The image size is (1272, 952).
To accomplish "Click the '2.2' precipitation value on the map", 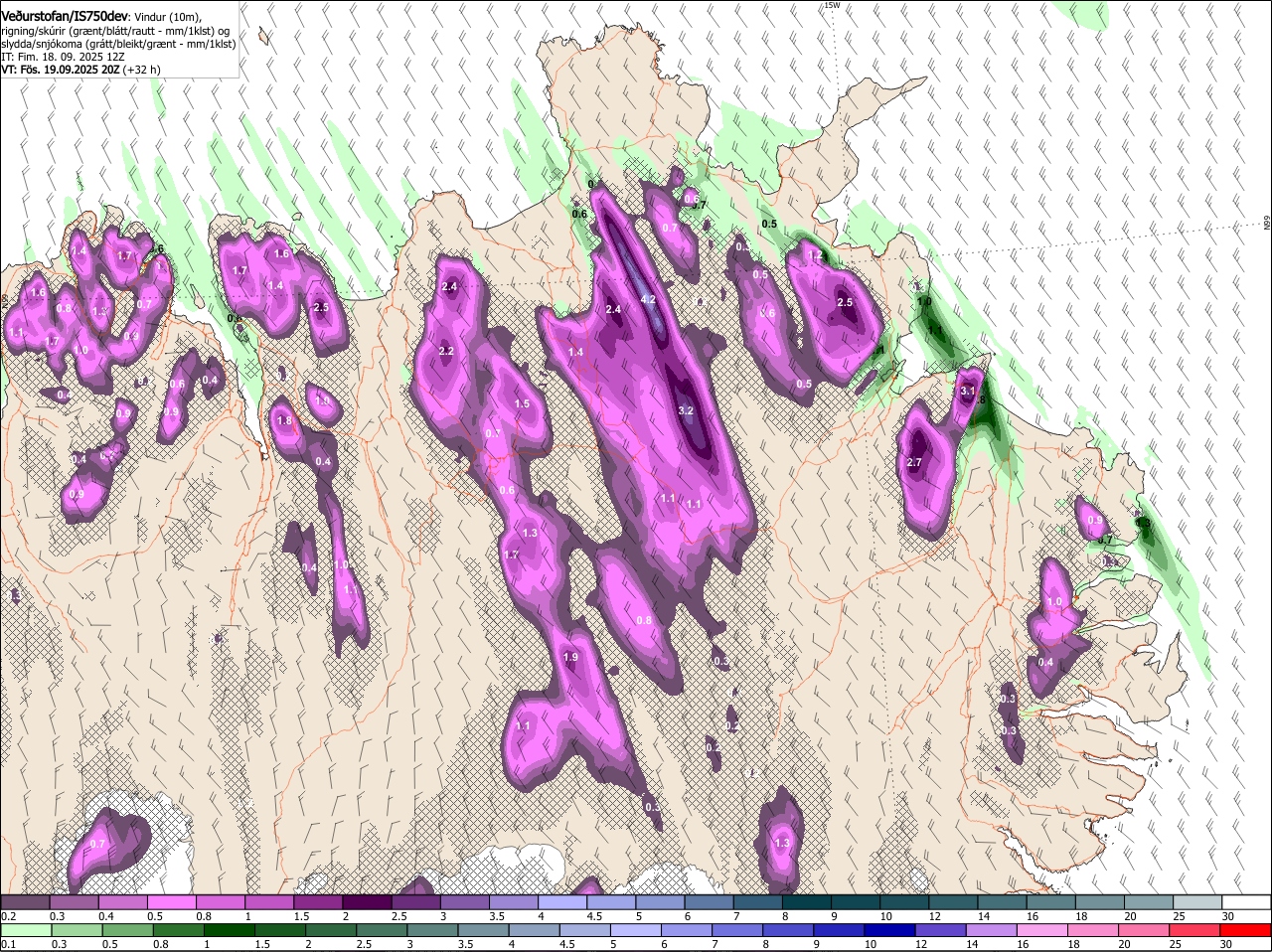I will pos(446,351).
